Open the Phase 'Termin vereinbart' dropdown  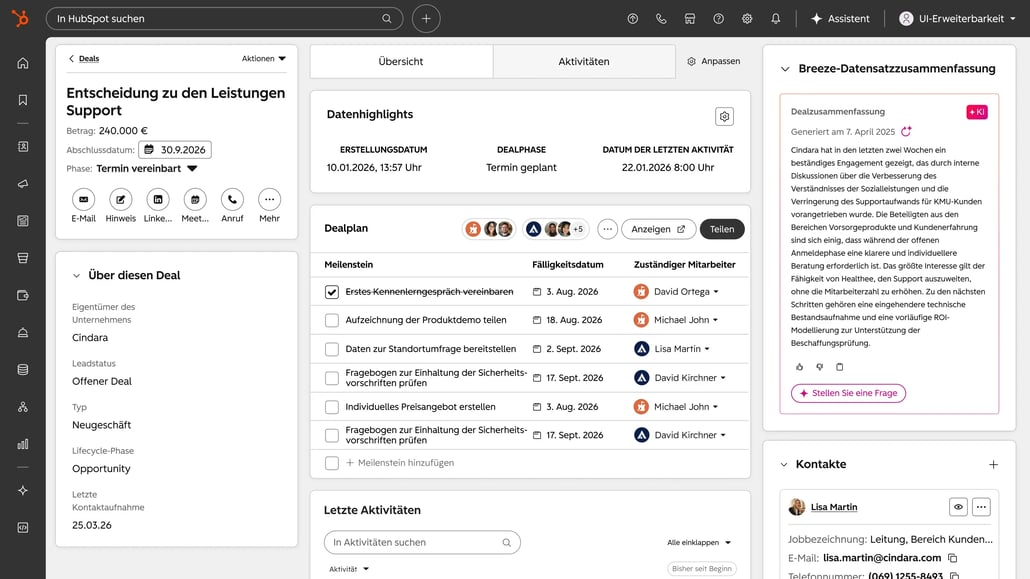[146, 168]
